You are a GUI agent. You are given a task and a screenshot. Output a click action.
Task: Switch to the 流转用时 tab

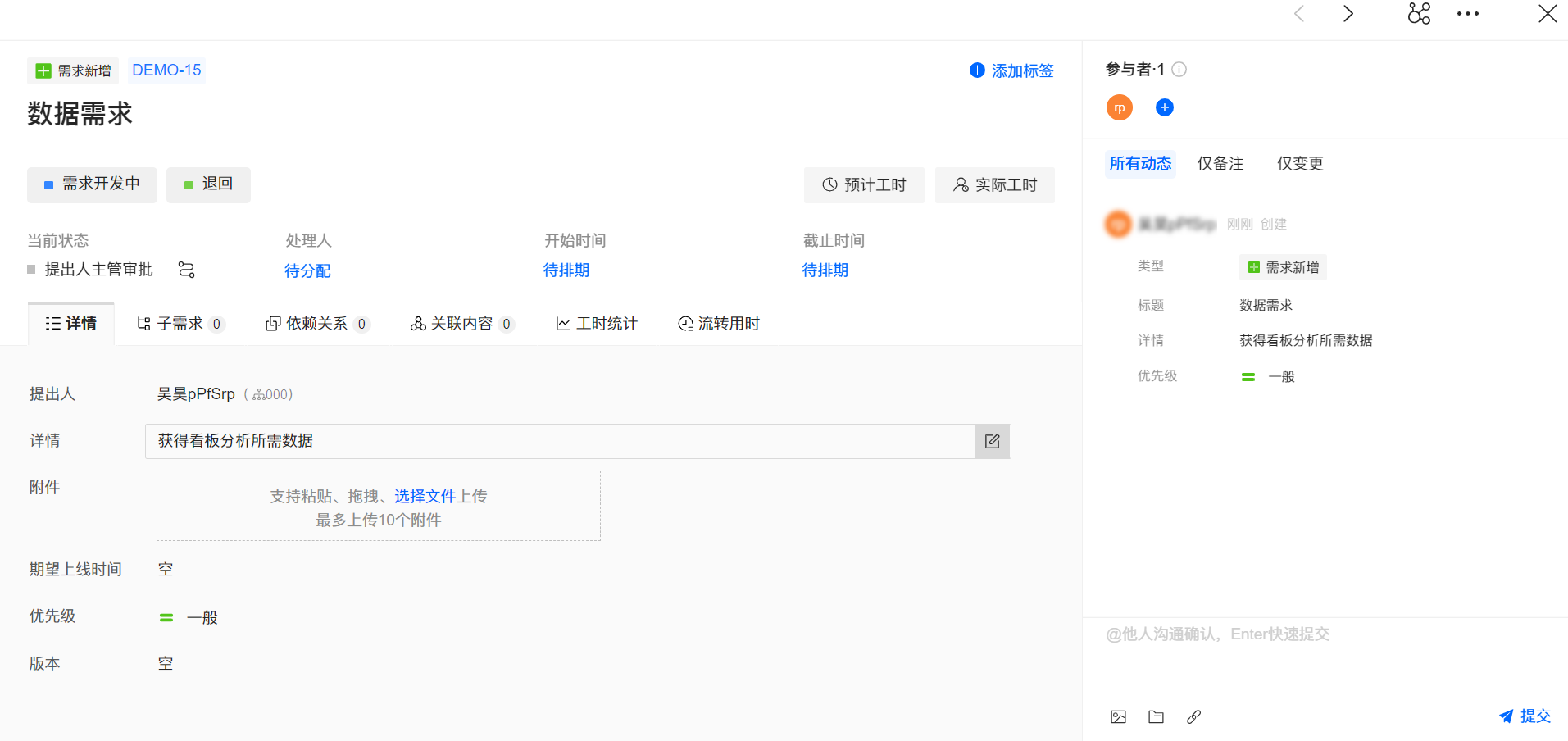coord(719,324)
